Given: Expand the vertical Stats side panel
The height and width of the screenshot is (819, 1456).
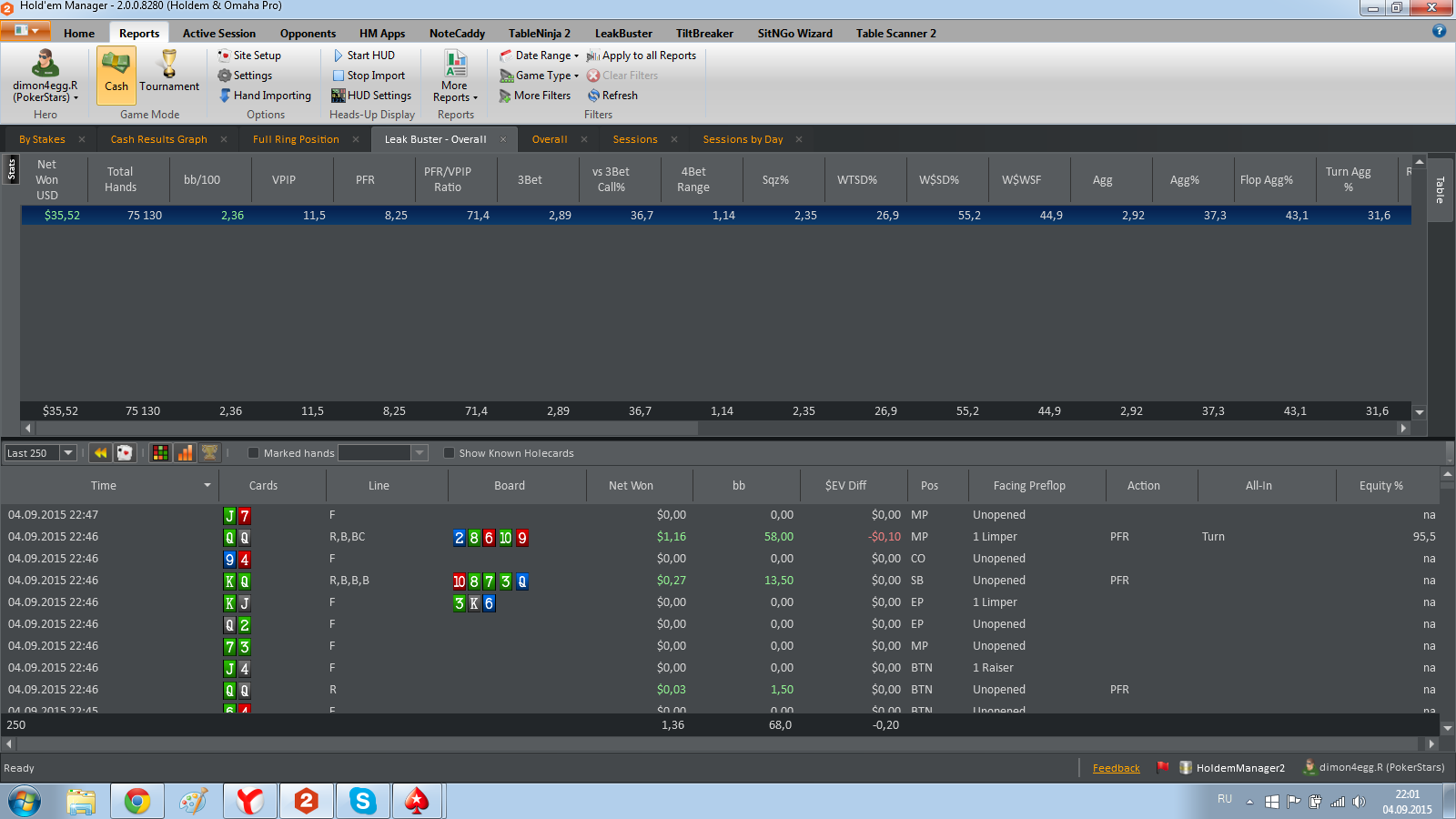Looking at the screenshot, I should (11, 169).
